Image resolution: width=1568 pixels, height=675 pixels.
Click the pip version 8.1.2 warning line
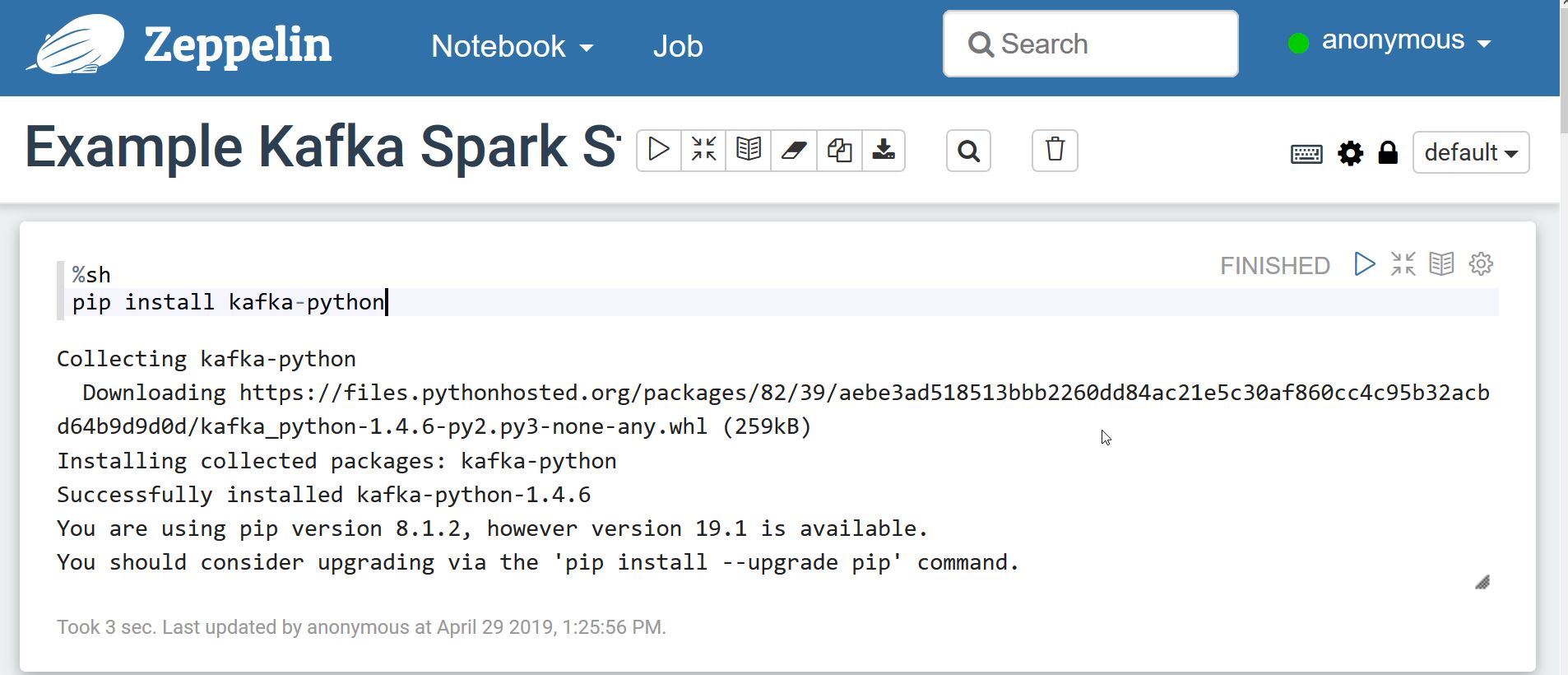point(492,528)
